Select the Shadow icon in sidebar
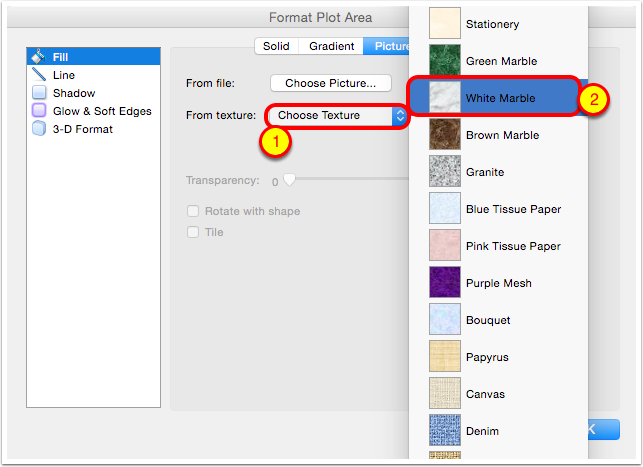Viewport: 643px width, 467px height. click(x=39, y=93)
